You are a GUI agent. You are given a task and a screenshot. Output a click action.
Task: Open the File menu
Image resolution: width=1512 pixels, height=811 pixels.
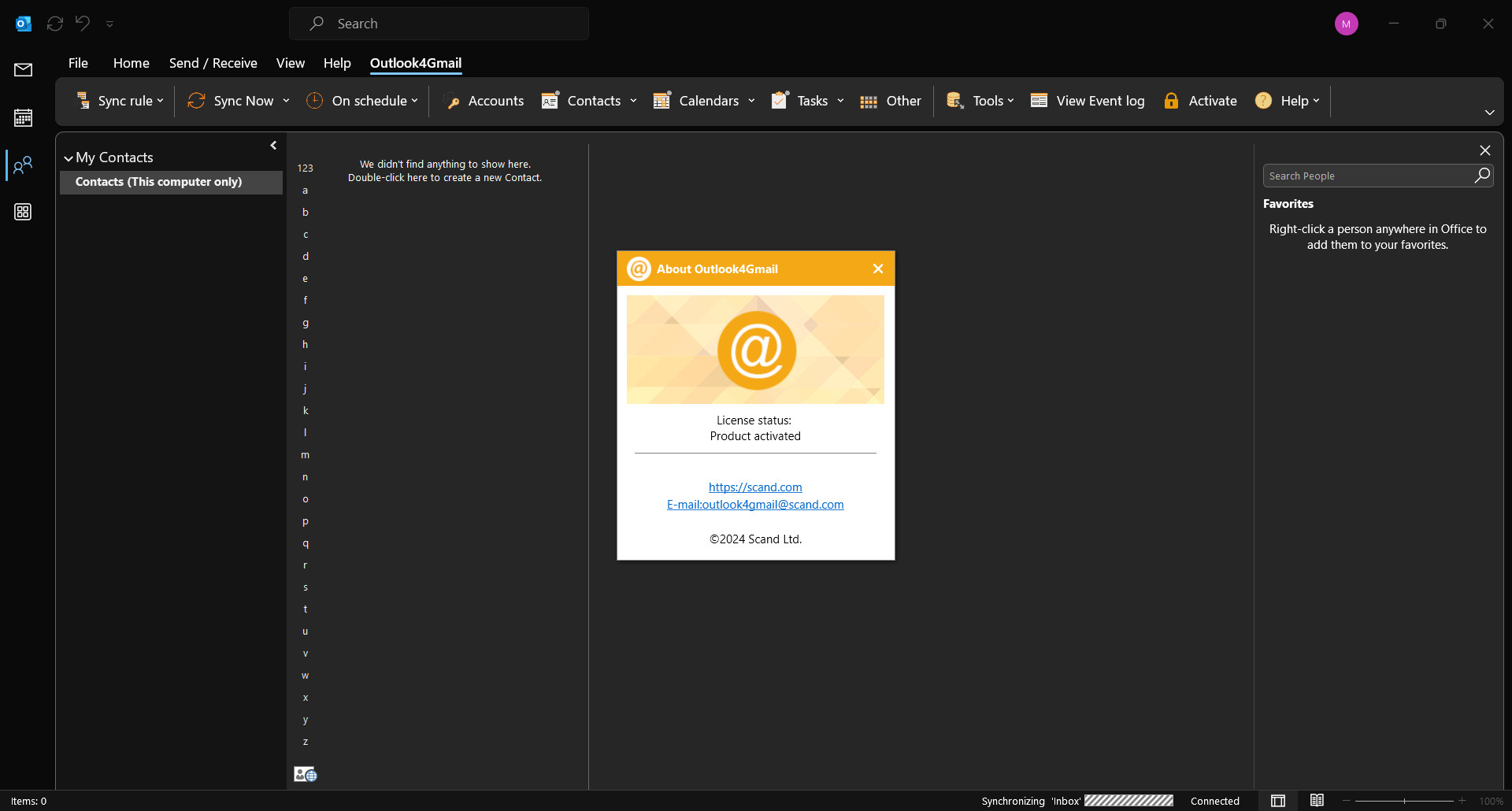[78, 63]
